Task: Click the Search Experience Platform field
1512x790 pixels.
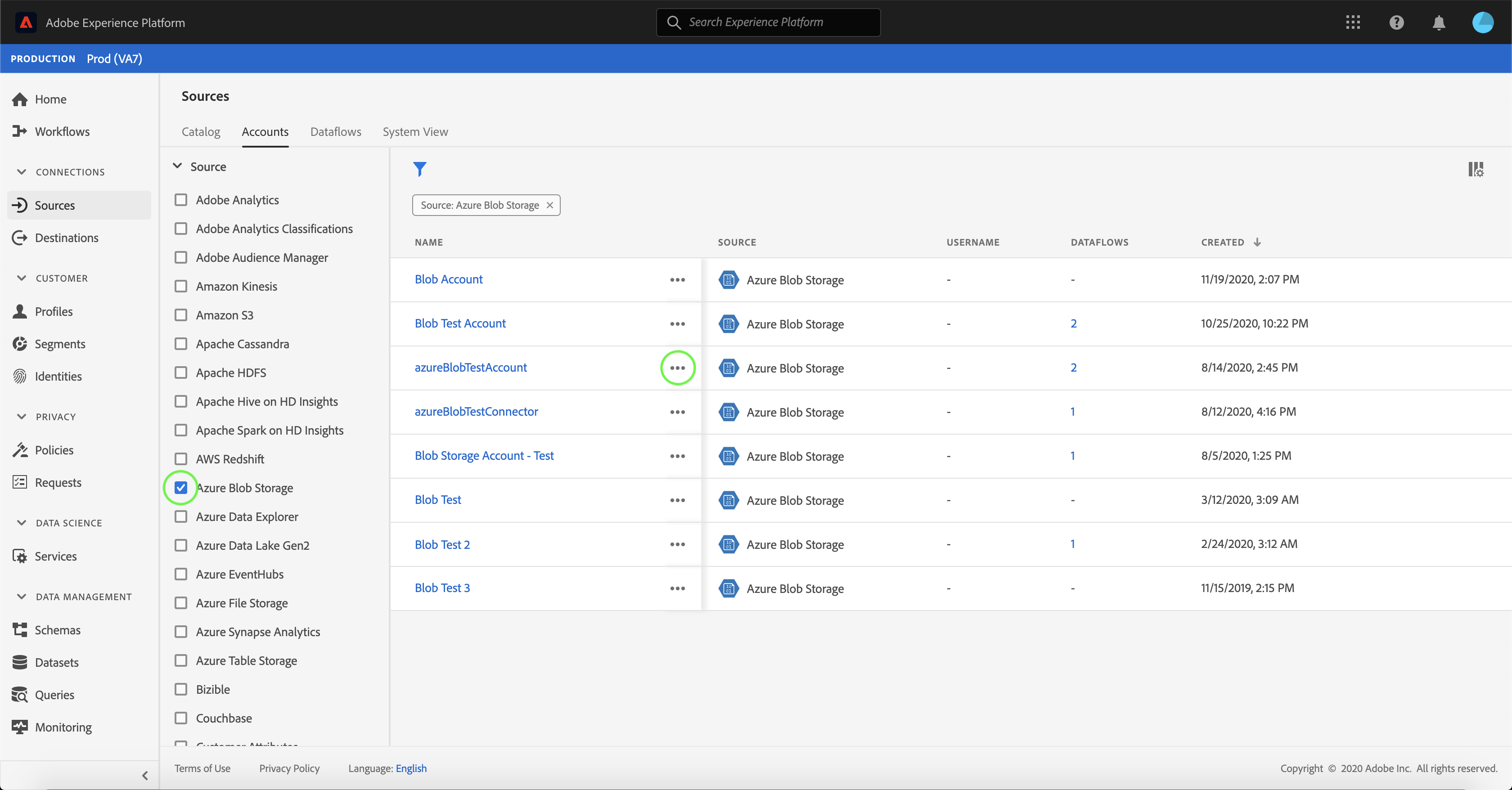Action: 768,22
